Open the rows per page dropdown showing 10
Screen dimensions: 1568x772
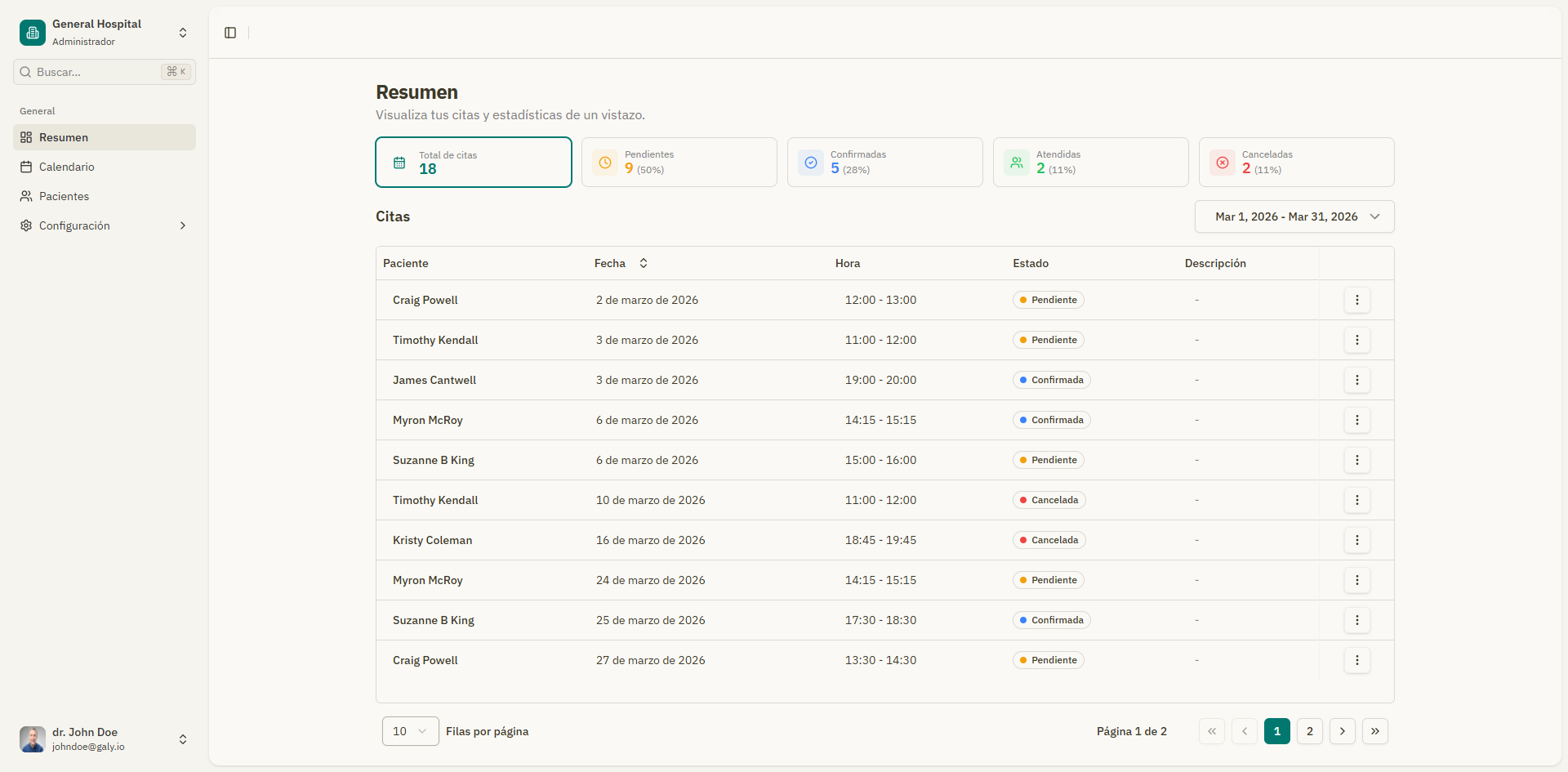pyautogui.click(x=409, y=731)
